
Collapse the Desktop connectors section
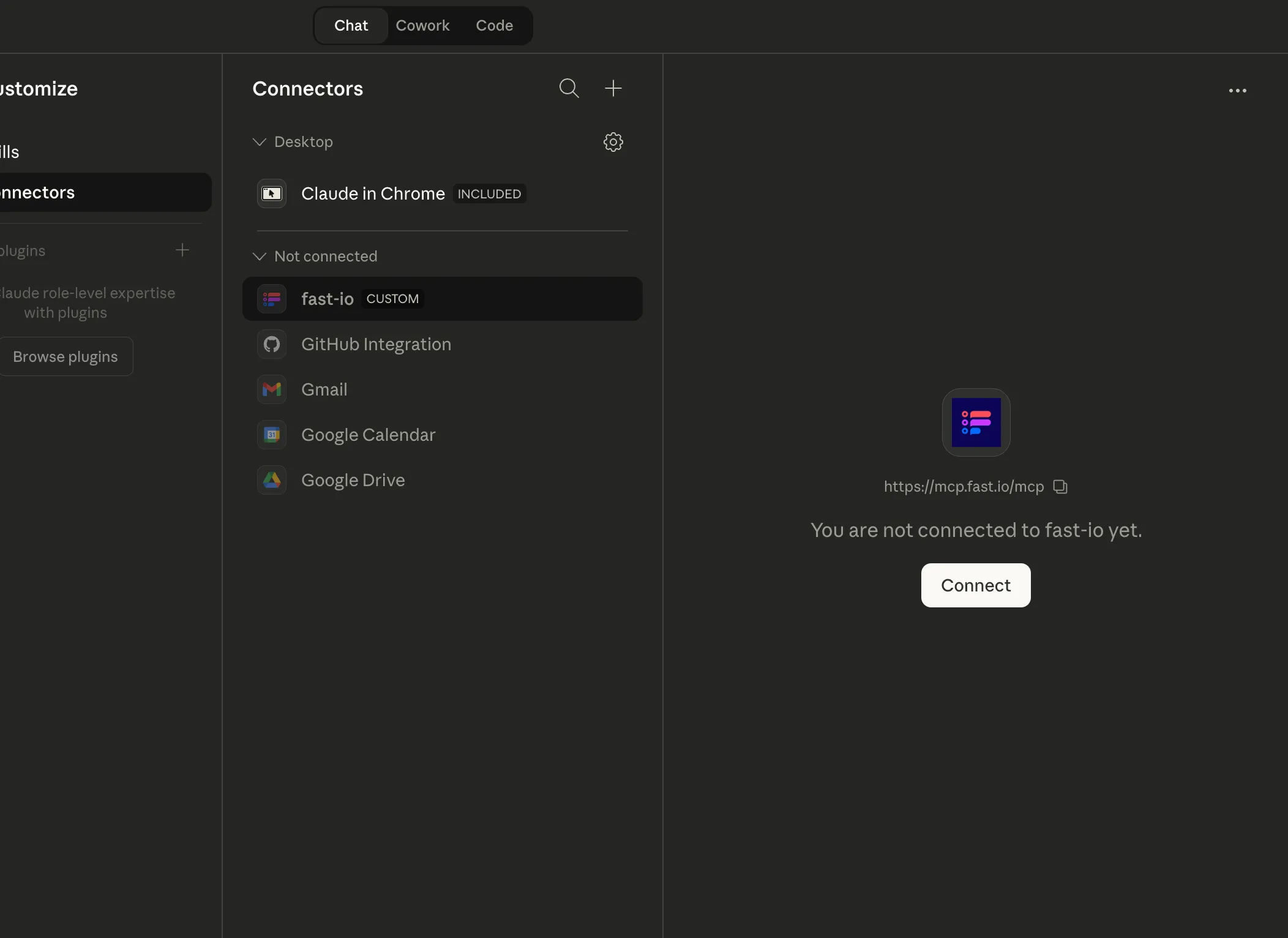click(x=259, y=141)
